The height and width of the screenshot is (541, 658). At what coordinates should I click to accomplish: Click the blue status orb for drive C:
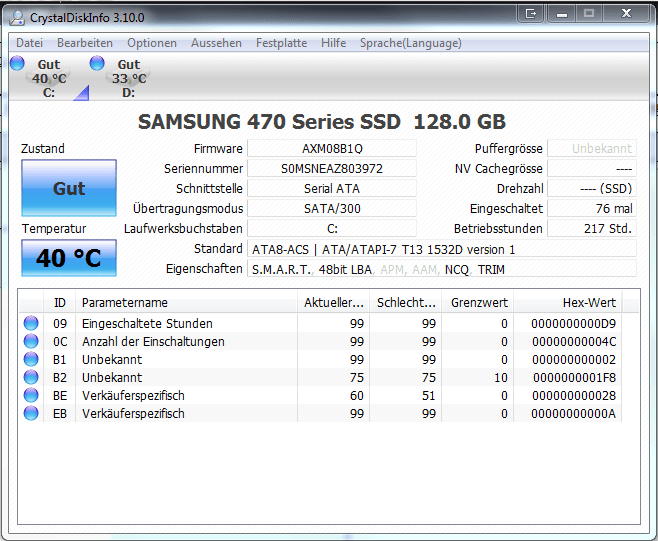tap(17, 63)
